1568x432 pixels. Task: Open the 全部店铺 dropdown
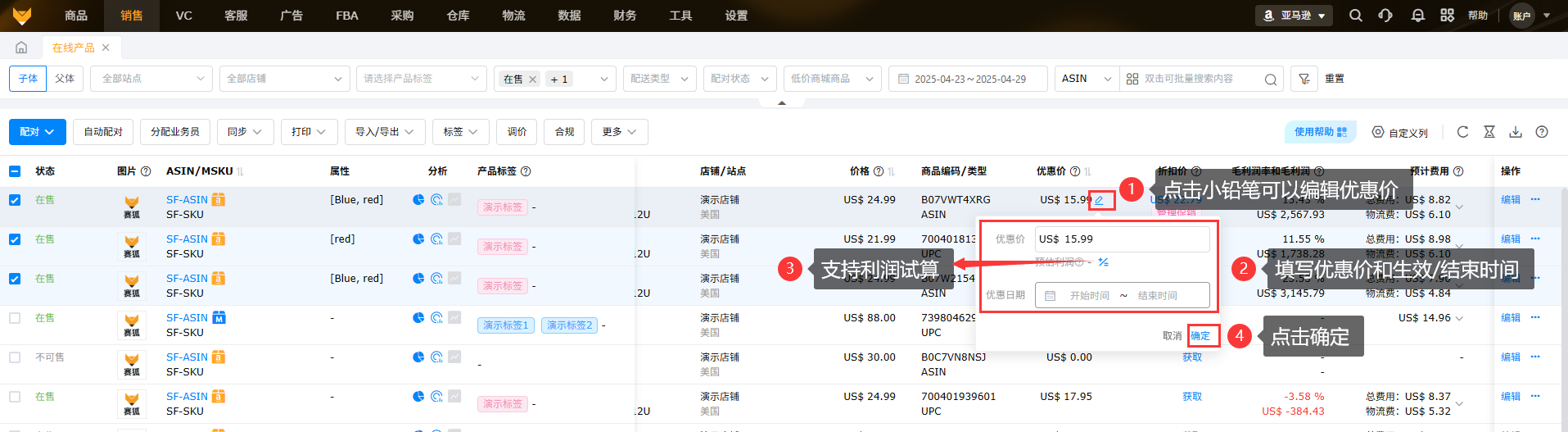[285, 79]
